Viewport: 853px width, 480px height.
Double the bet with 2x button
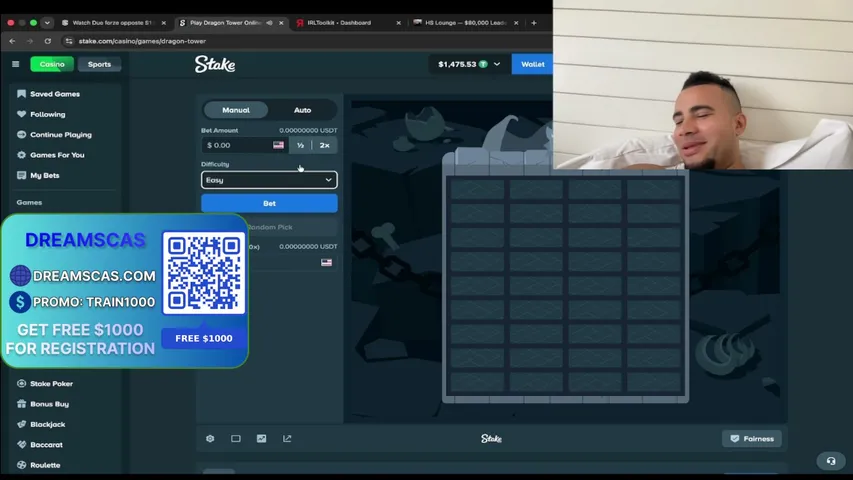click(325, 145)
